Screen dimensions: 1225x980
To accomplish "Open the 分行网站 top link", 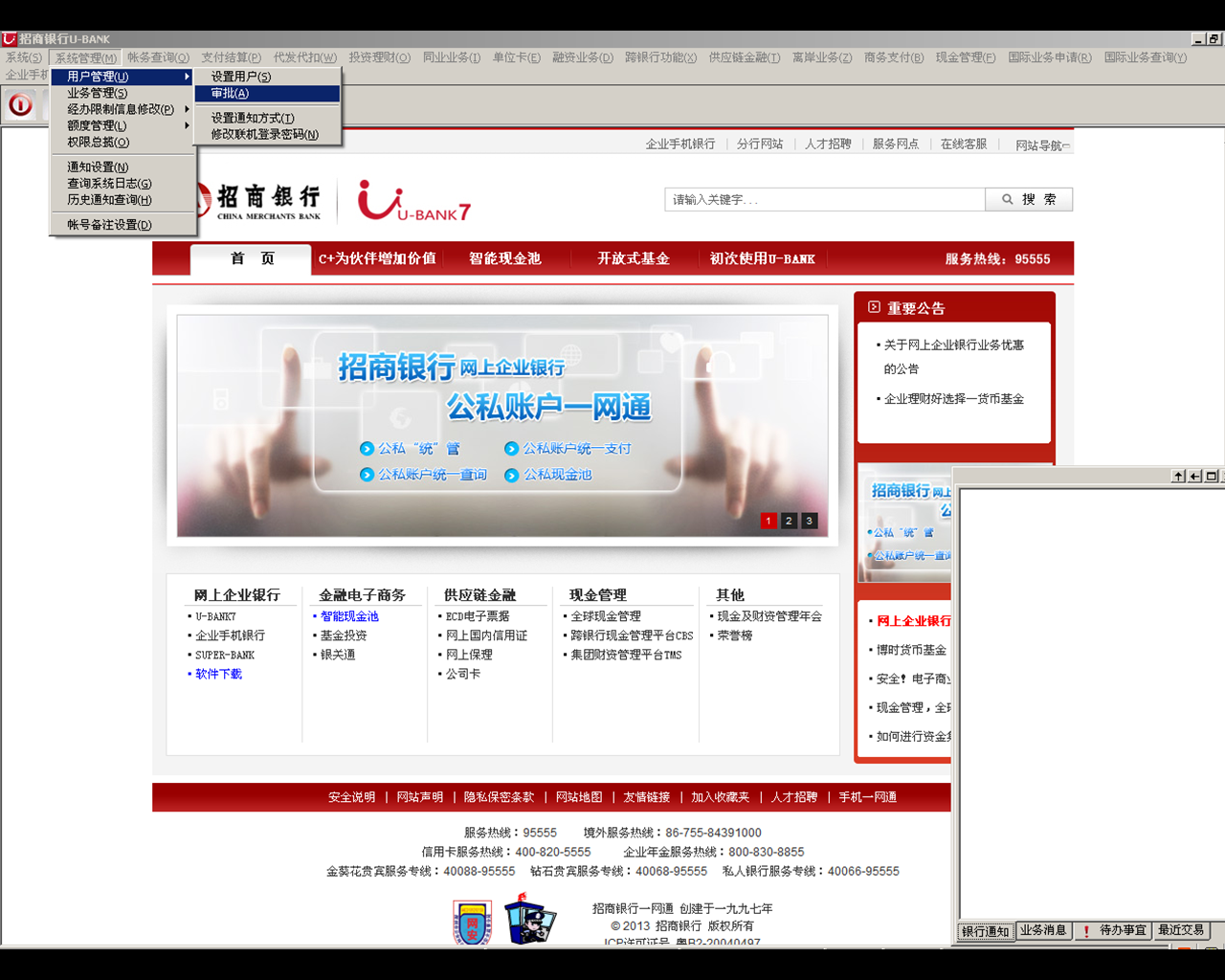I will tap(760, 144).
